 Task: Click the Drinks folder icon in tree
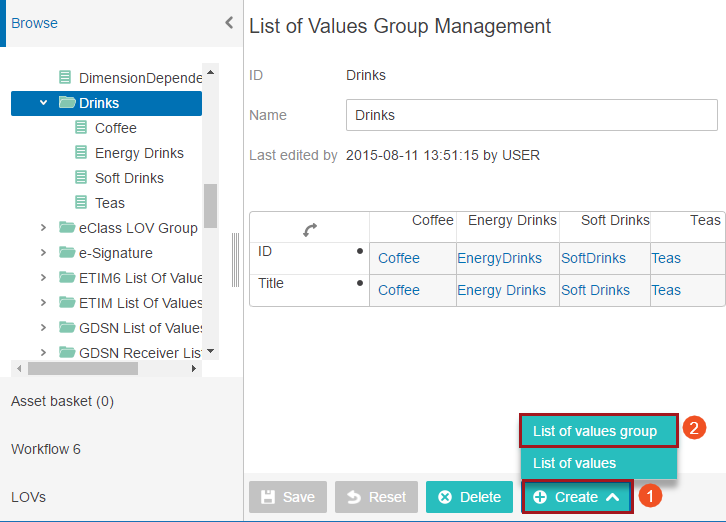click(x=67, y=102)
